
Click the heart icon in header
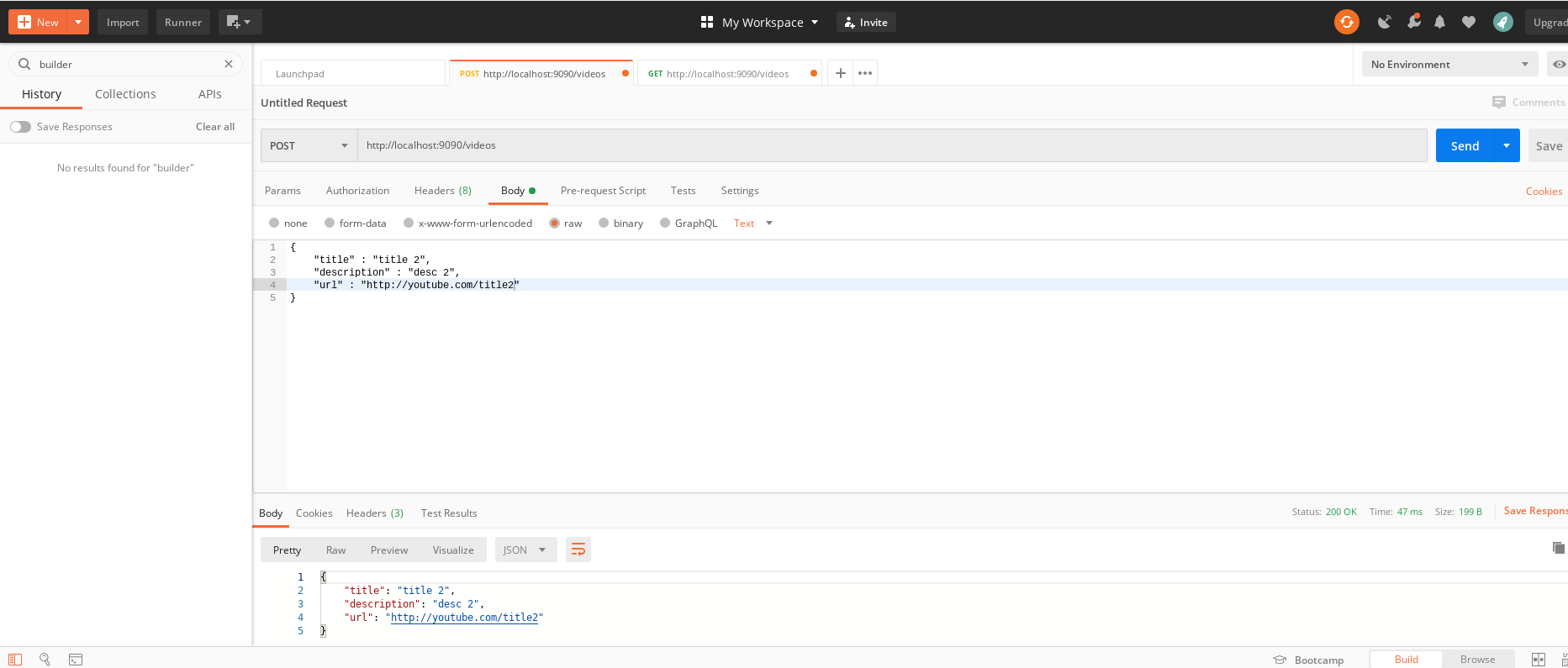tap(1469, 23)
